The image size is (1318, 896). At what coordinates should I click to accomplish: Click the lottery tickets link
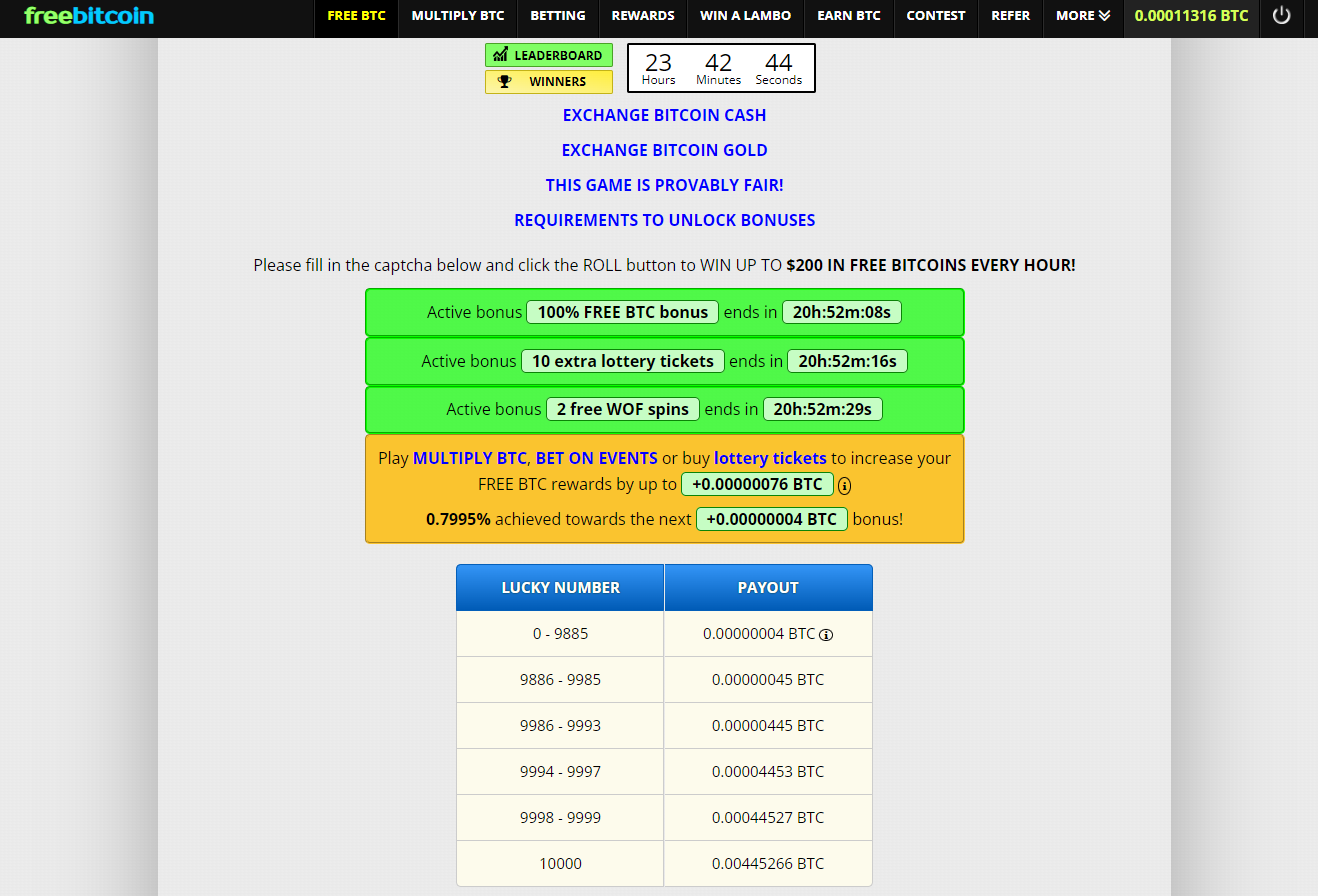coord(770,458)
